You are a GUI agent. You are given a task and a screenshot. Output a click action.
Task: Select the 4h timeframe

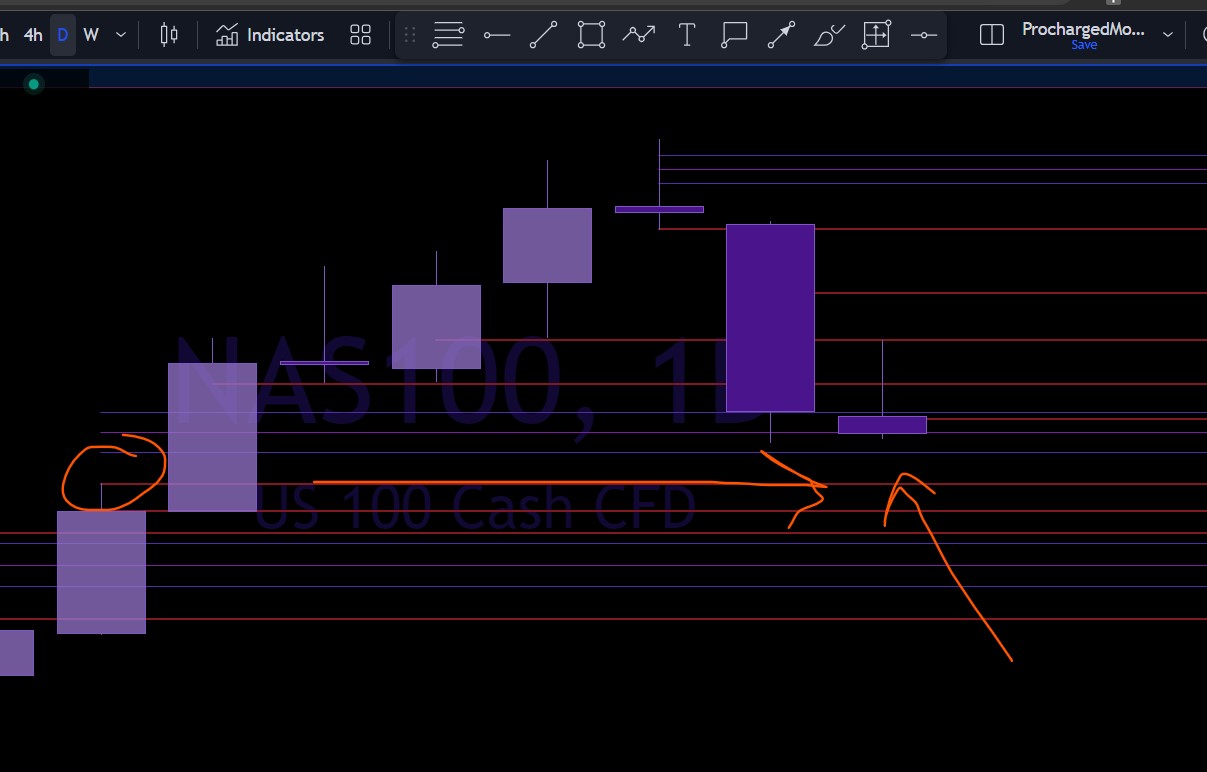33,35
